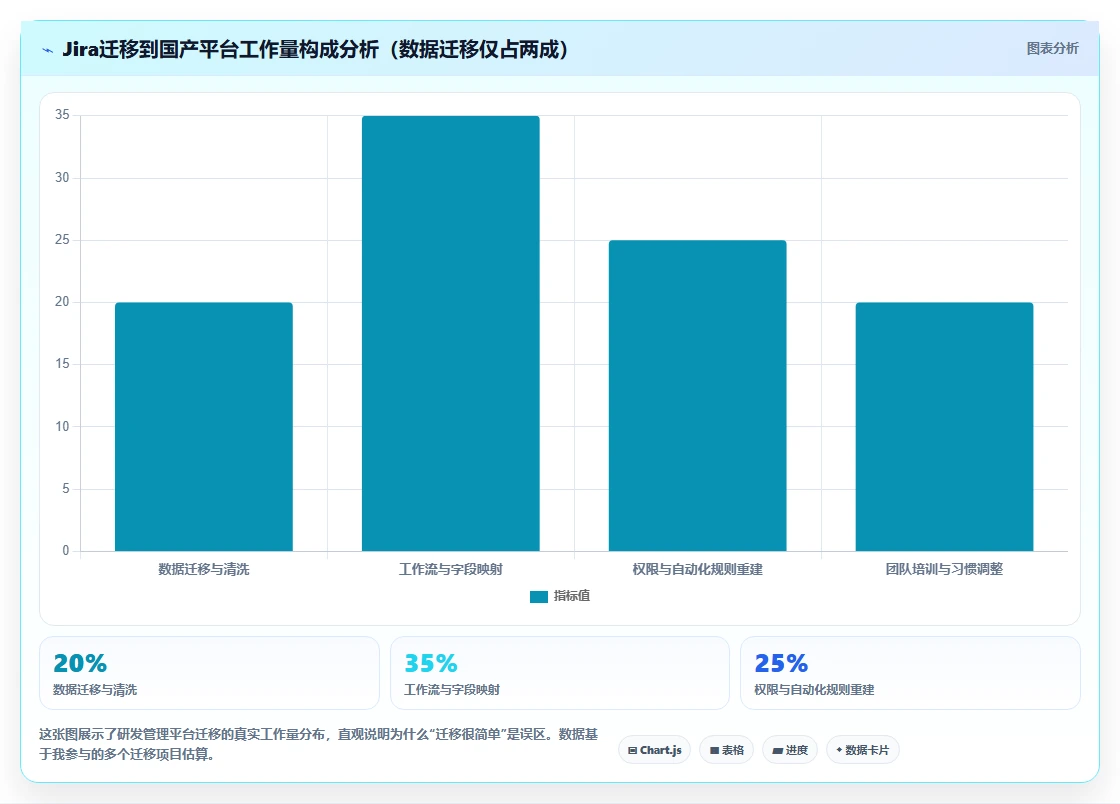
Task: Click the 表格 tag
Action: pyautogui.click(x=726, y=750)
